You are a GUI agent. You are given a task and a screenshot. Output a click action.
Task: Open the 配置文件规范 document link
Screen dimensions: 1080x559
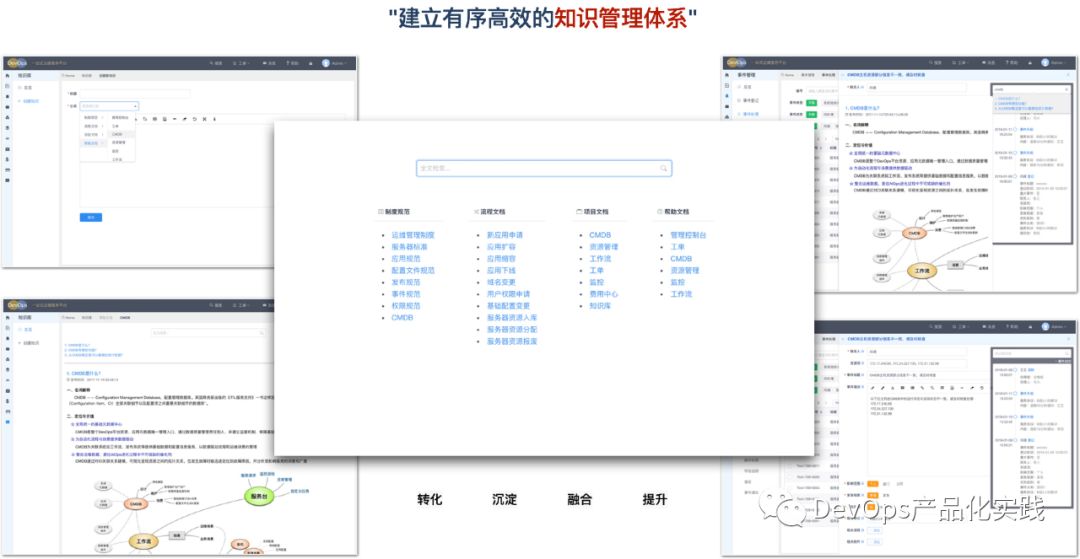click(x=413, y=271)
